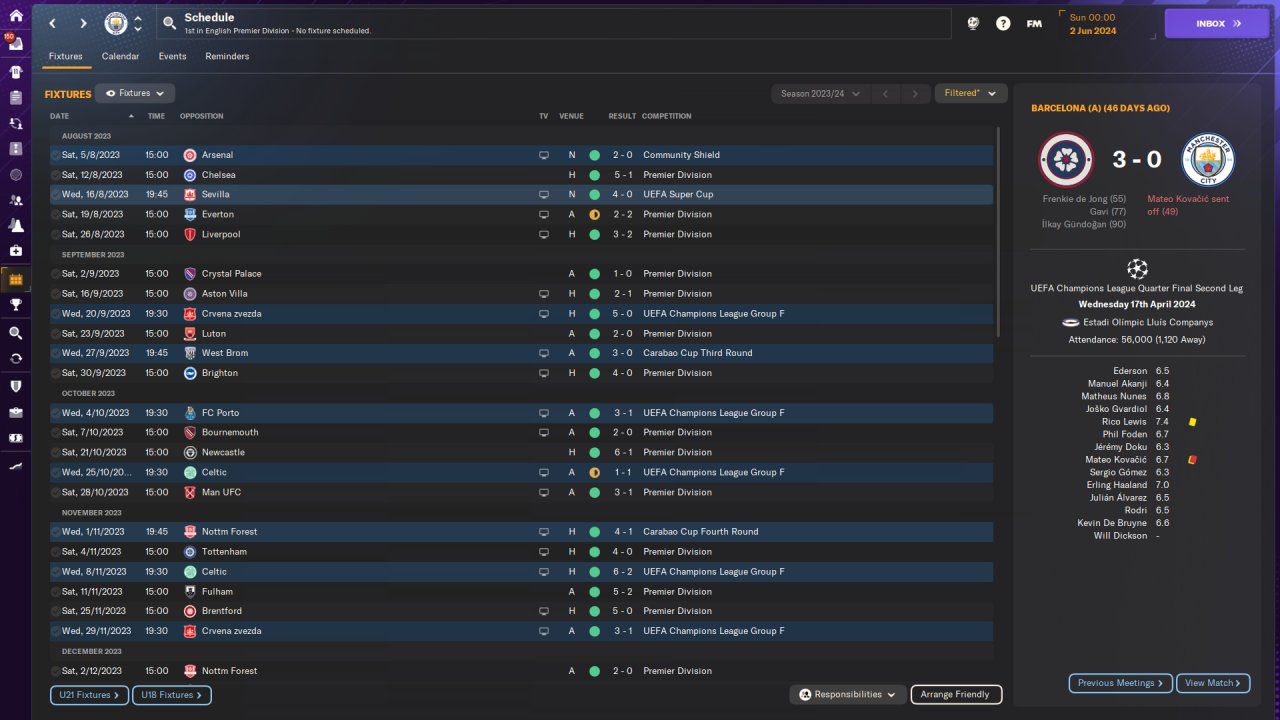
Task: Open the Scouting magnifier icon in sidebar
Action: point(15,333)
